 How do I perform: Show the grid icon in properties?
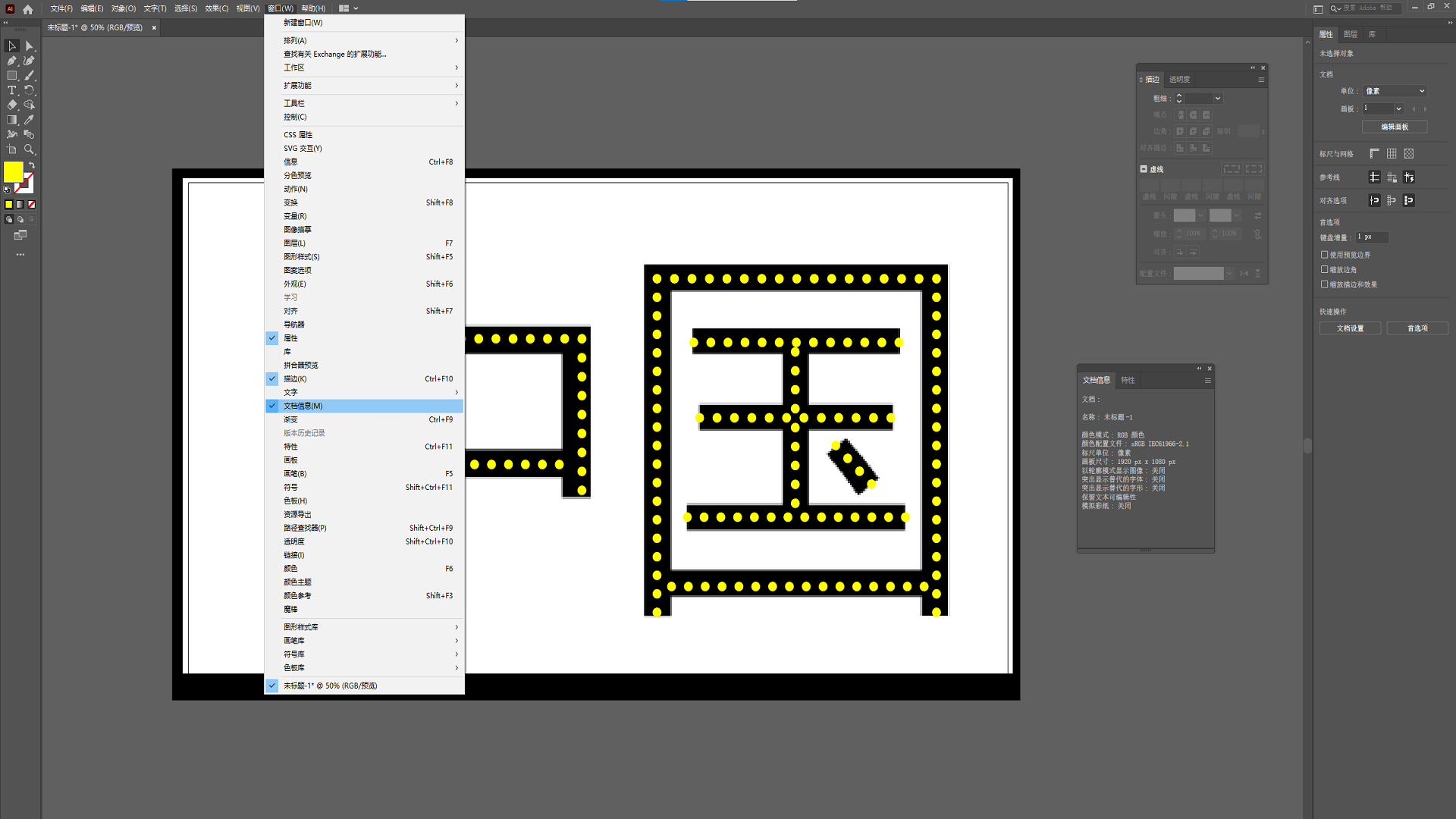(1392, 154)
